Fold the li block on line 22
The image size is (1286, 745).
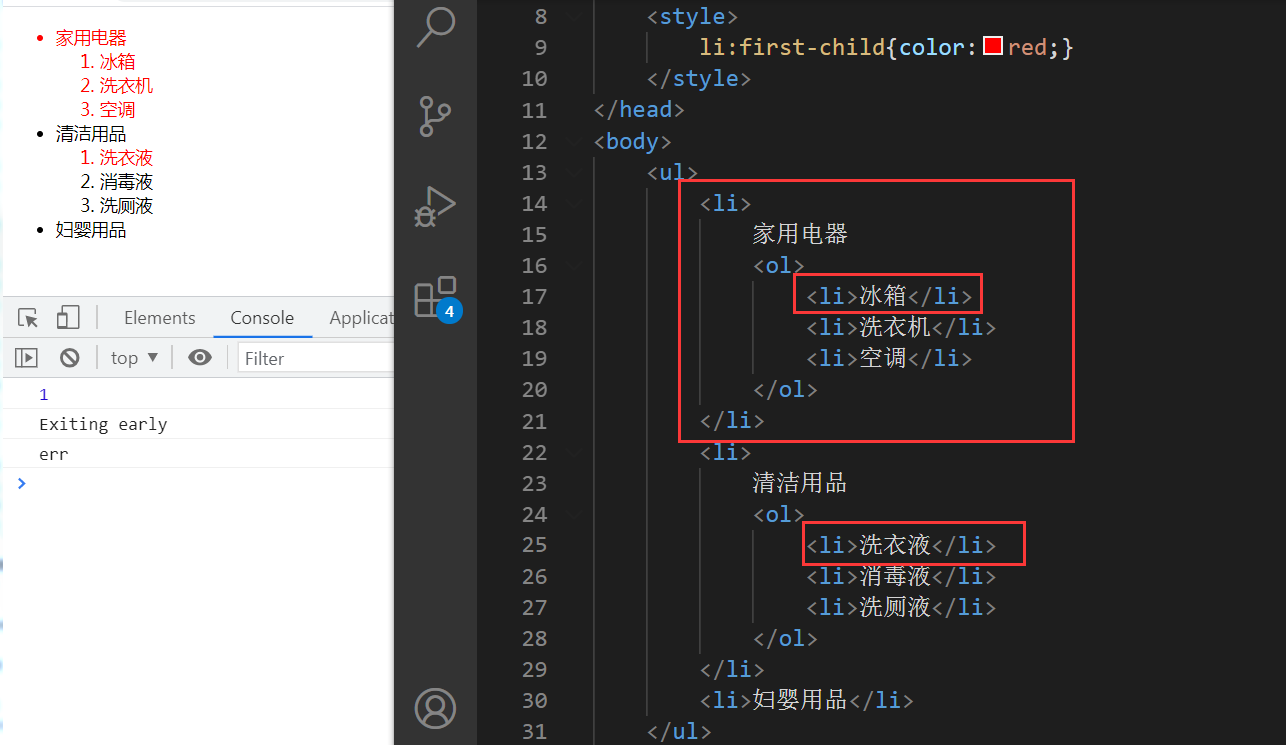pyautogui.click(x=574, y=452)
